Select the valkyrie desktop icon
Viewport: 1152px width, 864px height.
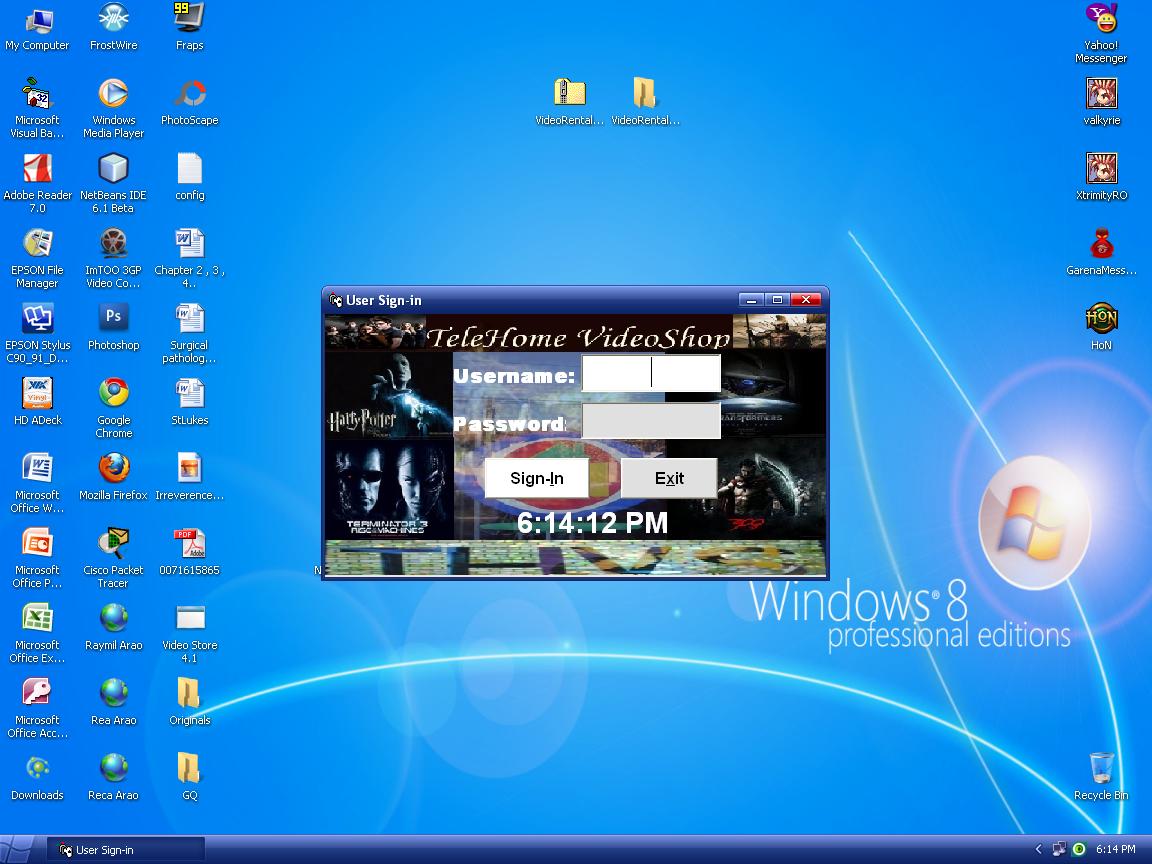[x=1101, y=102]
